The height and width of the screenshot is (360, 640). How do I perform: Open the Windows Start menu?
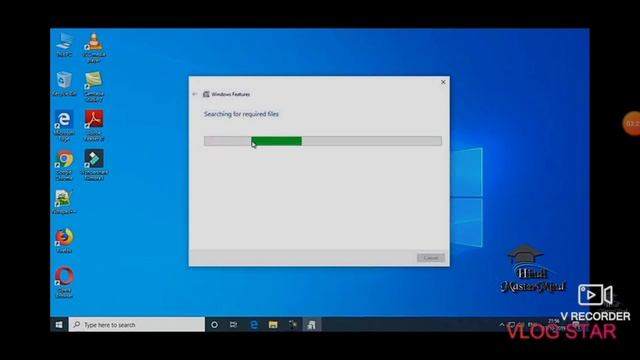click(59, 324)
